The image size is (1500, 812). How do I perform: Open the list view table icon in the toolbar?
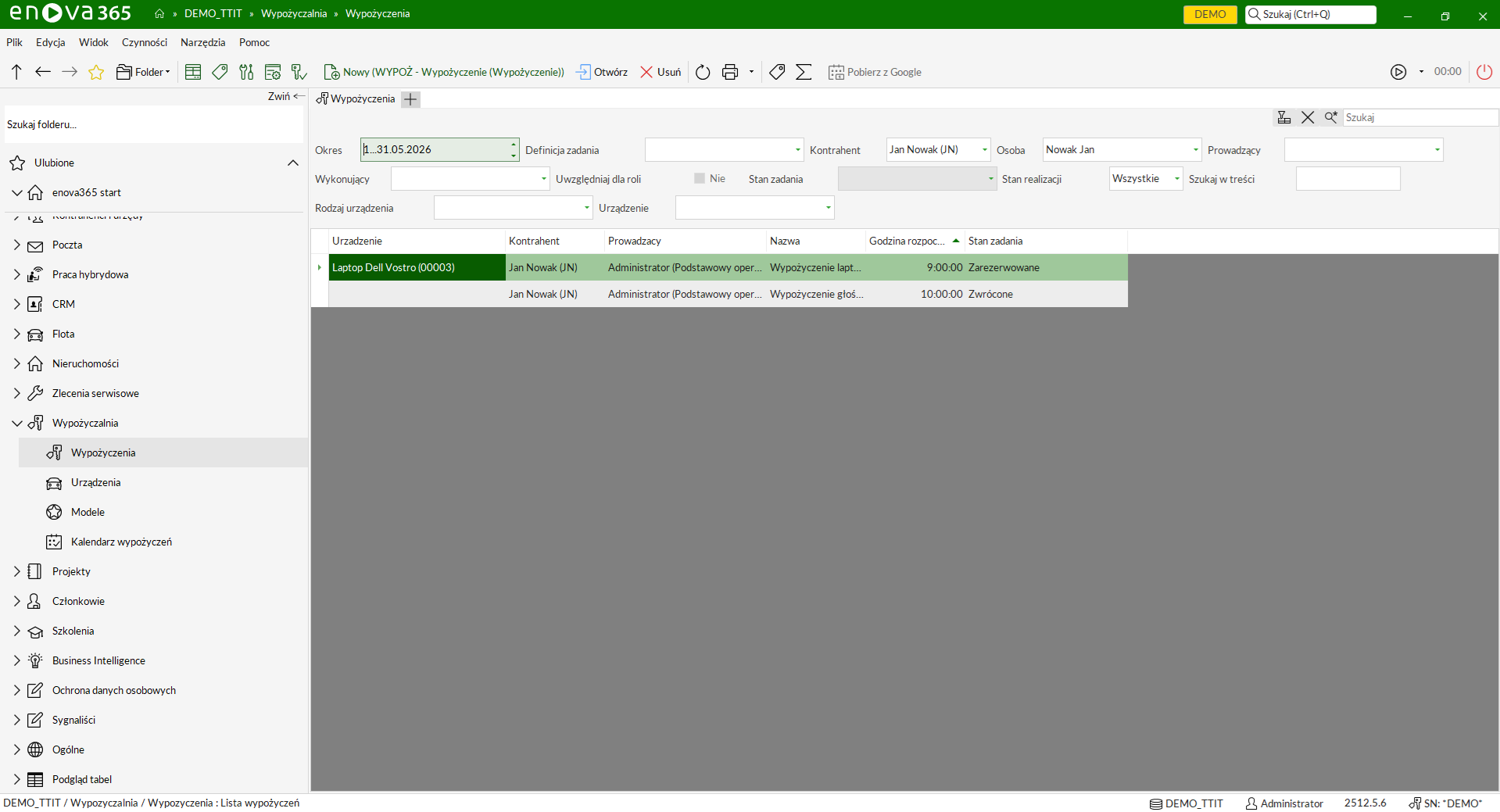pyautogui.click(x=193, y=72)
